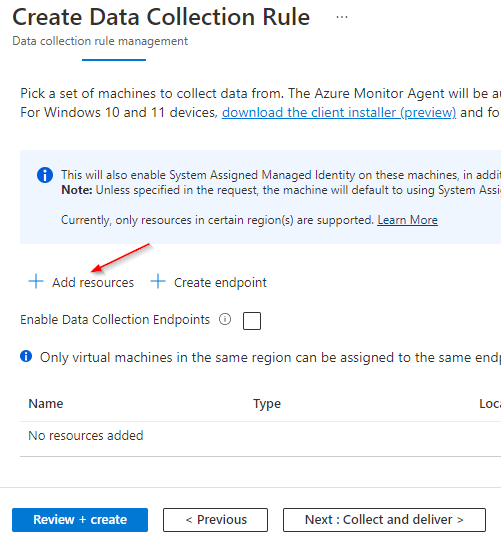Click the Data collection rule management subtitle
This screenshot has width=501, height=541.
click(100, 41)
